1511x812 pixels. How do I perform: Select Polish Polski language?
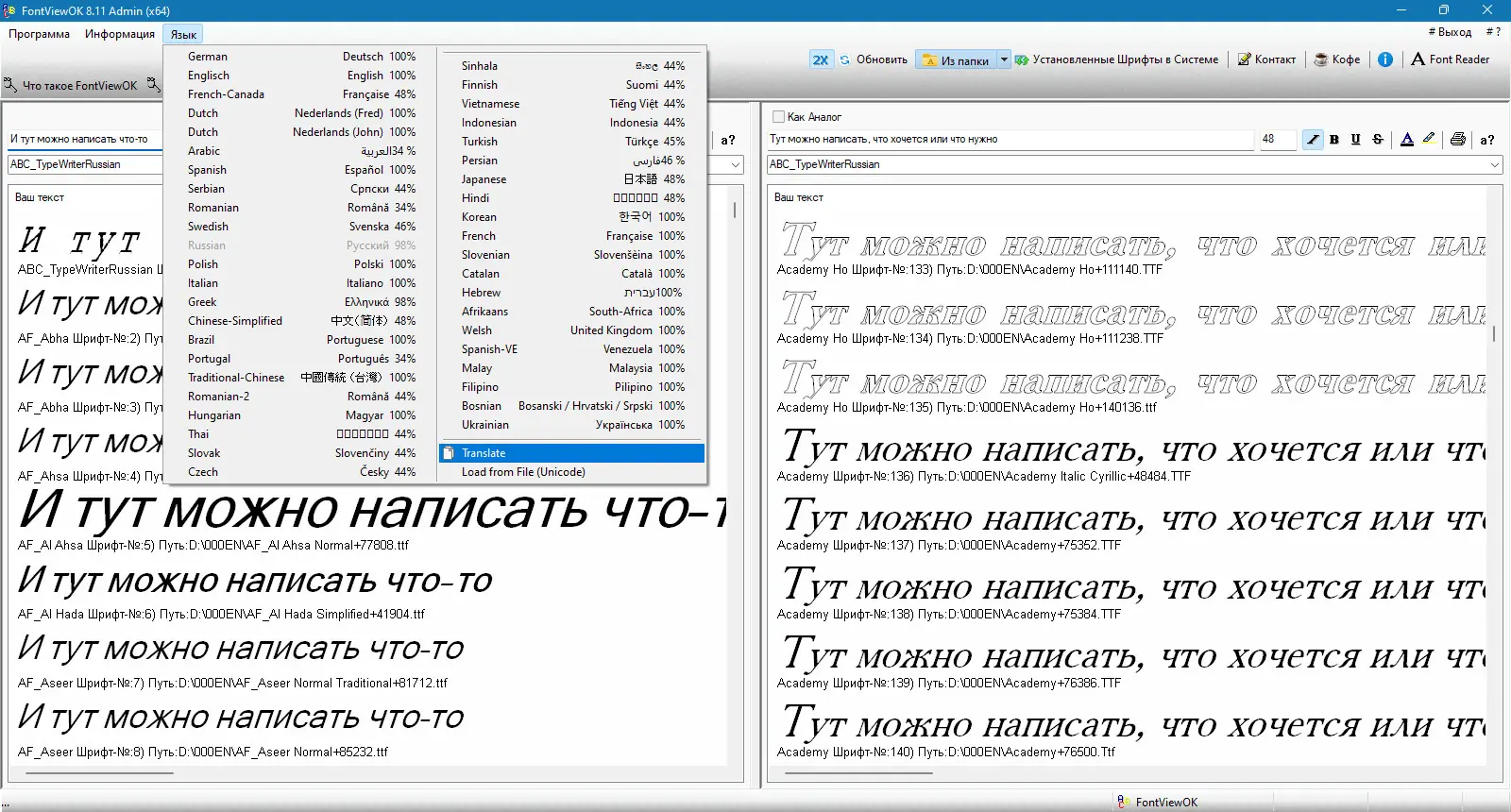tap(301, 264)
